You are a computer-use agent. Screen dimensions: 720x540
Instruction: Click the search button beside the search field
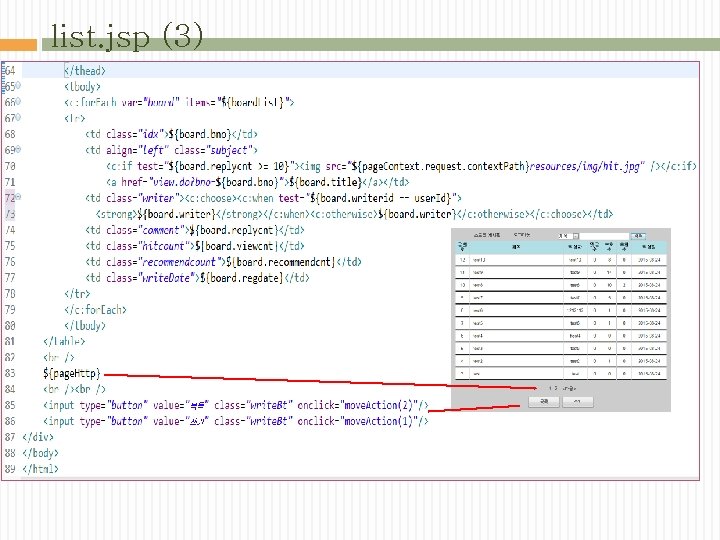pyautogui.click(x=638, y=236)
